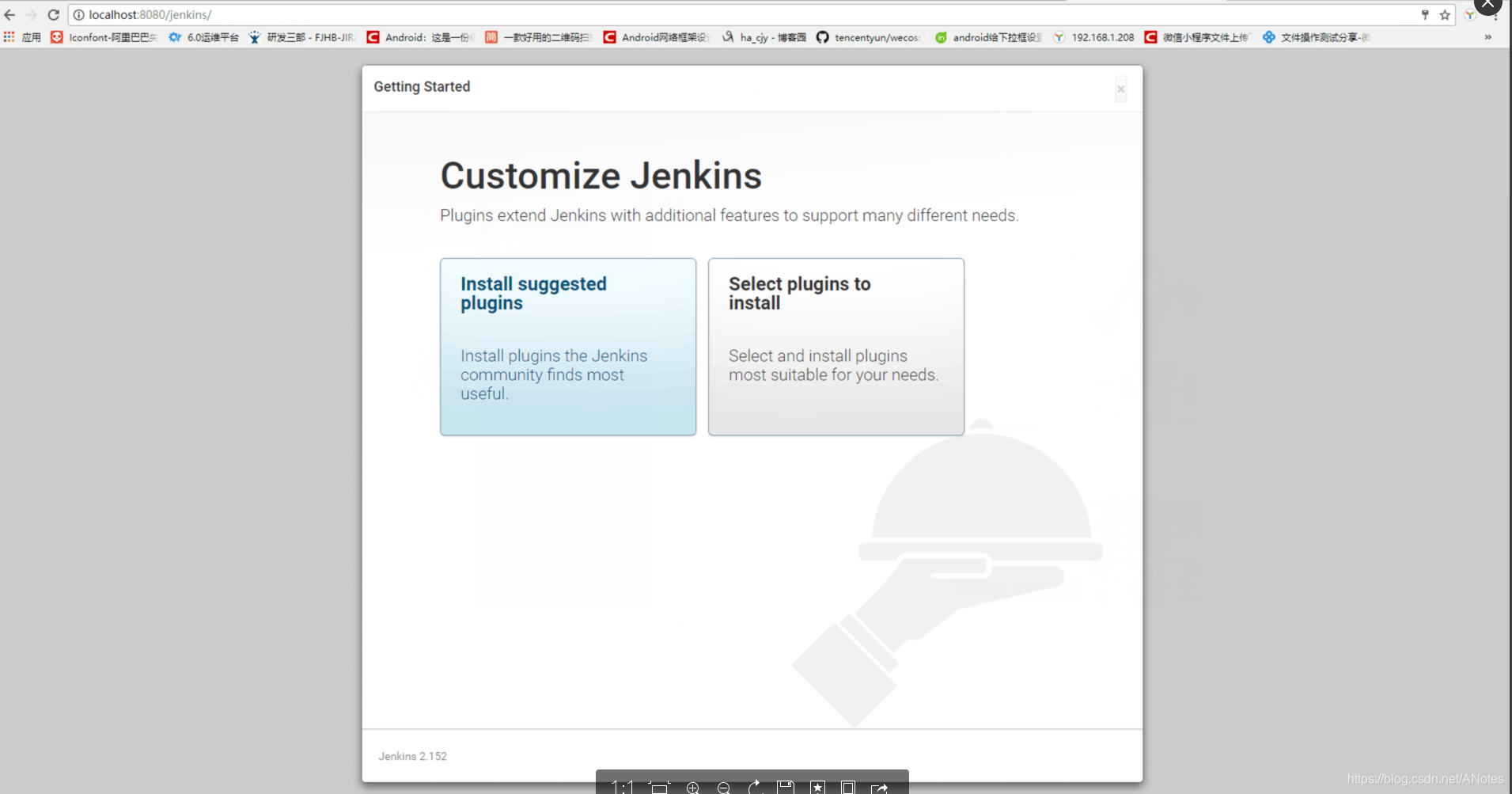Open the 应用 apps shortcut
This screenshot has height=794, width=1512.
pyautogui.click(x=22, y=37)
